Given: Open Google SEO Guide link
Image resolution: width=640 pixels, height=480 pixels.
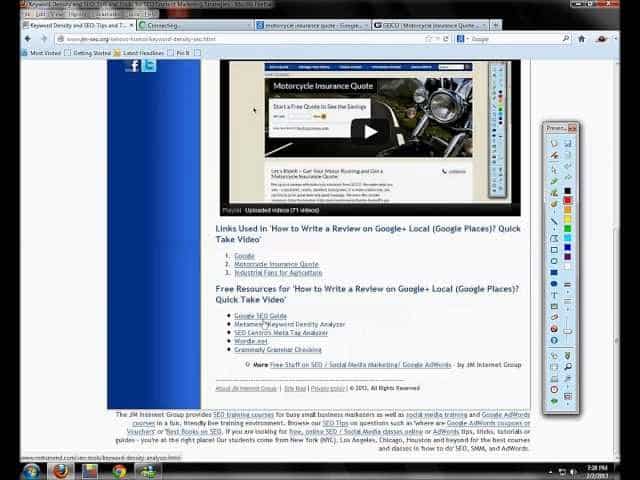Looking at the screenshot, I should pos(260,316).
